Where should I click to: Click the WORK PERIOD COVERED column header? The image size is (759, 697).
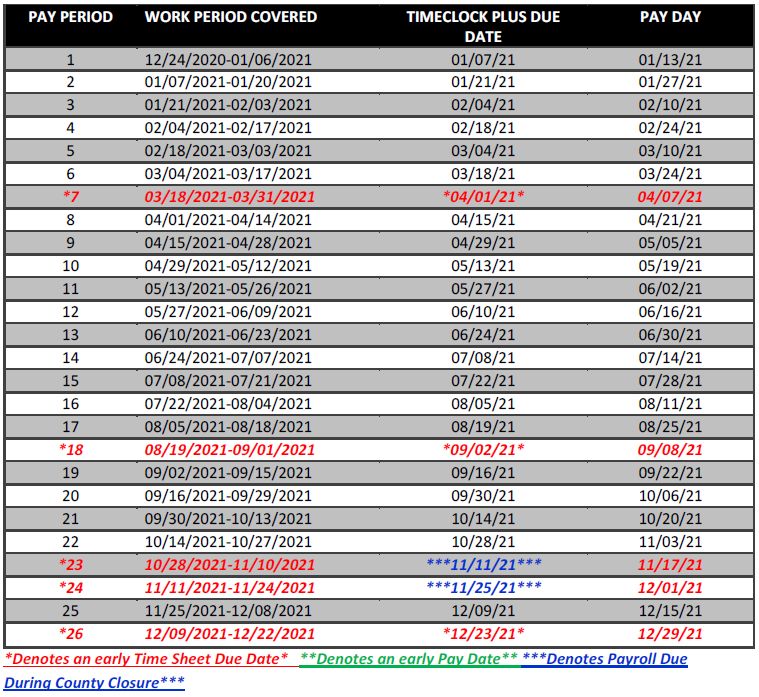click(x=231, y=17)
